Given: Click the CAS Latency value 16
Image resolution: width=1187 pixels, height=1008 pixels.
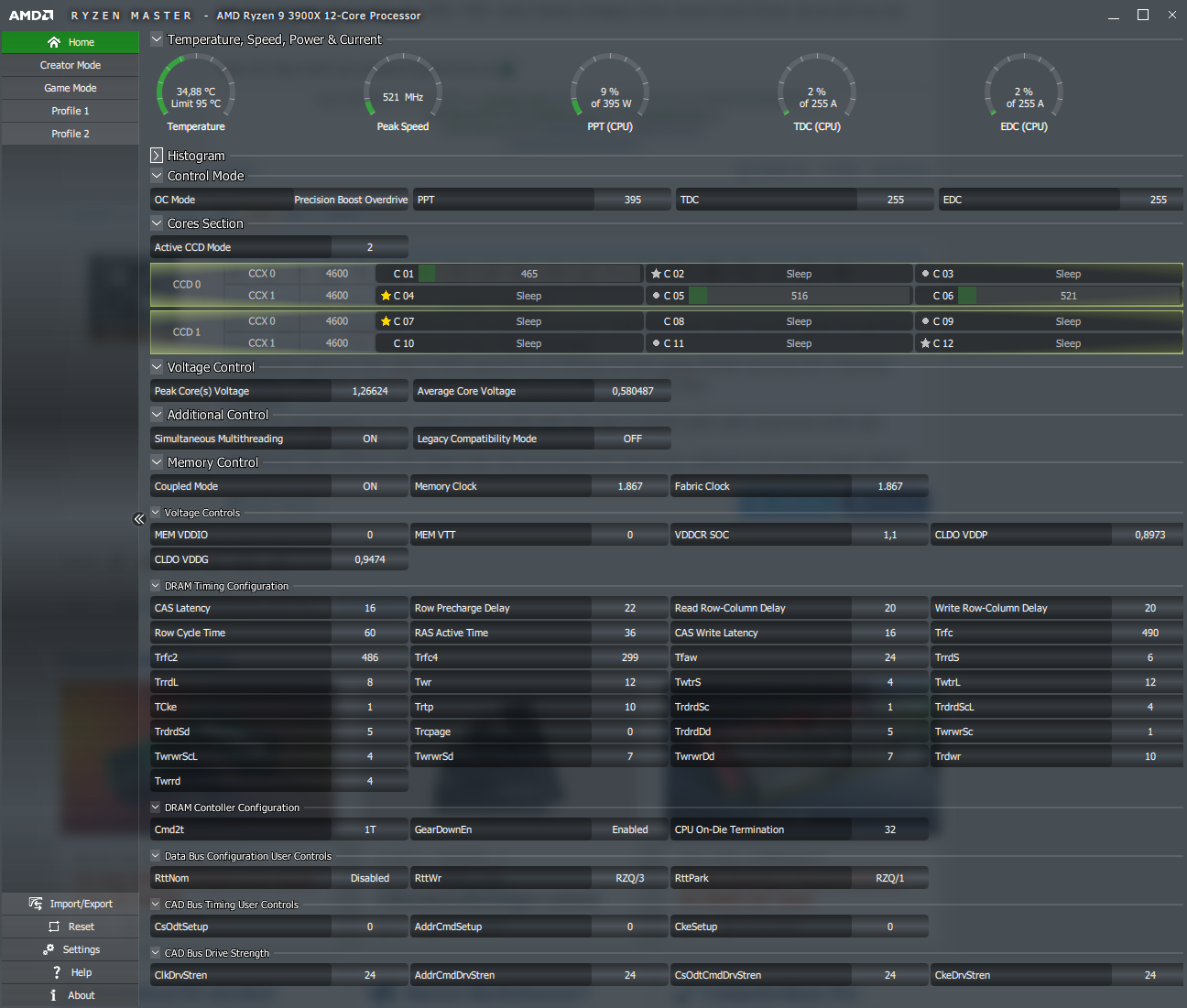Looking at the screenshot, I should tap(370, 608).
